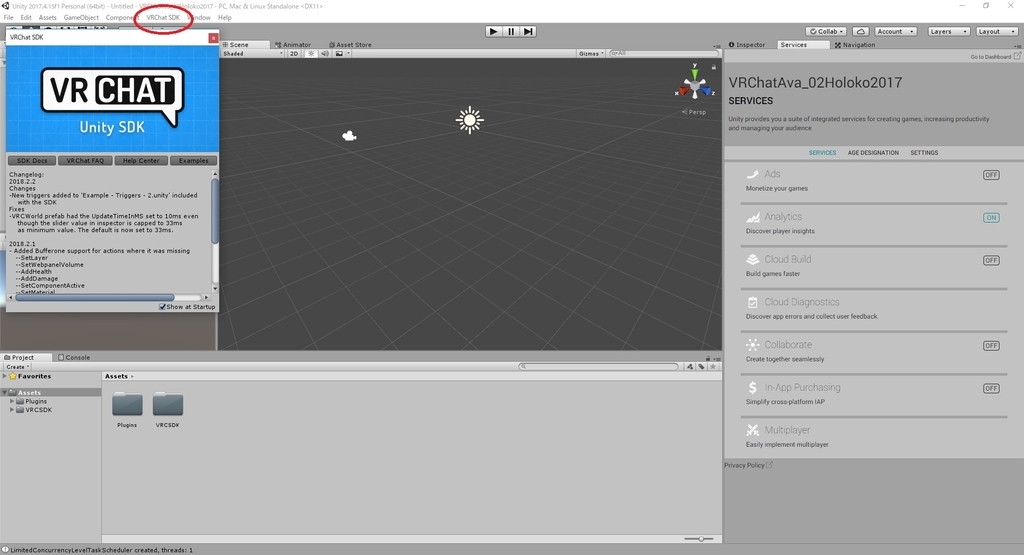Expand the Favorites tree item
This screenshot has width=1024, height=555.
pos(5,377)
